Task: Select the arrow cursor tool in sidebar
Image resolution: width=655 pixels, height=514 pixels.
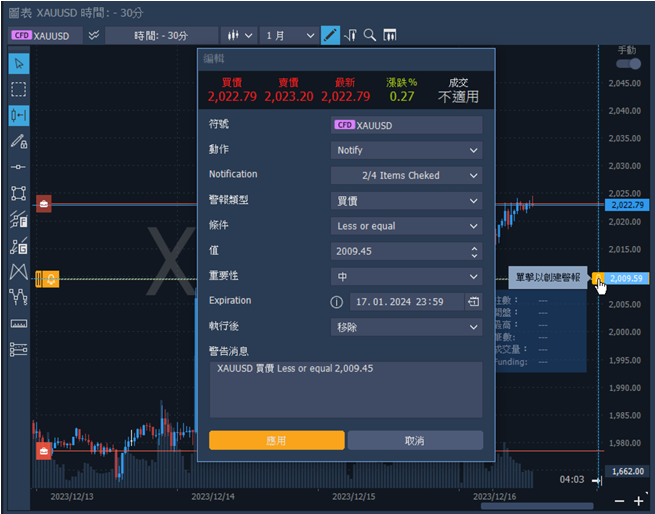Action: (x=19, y=63)
